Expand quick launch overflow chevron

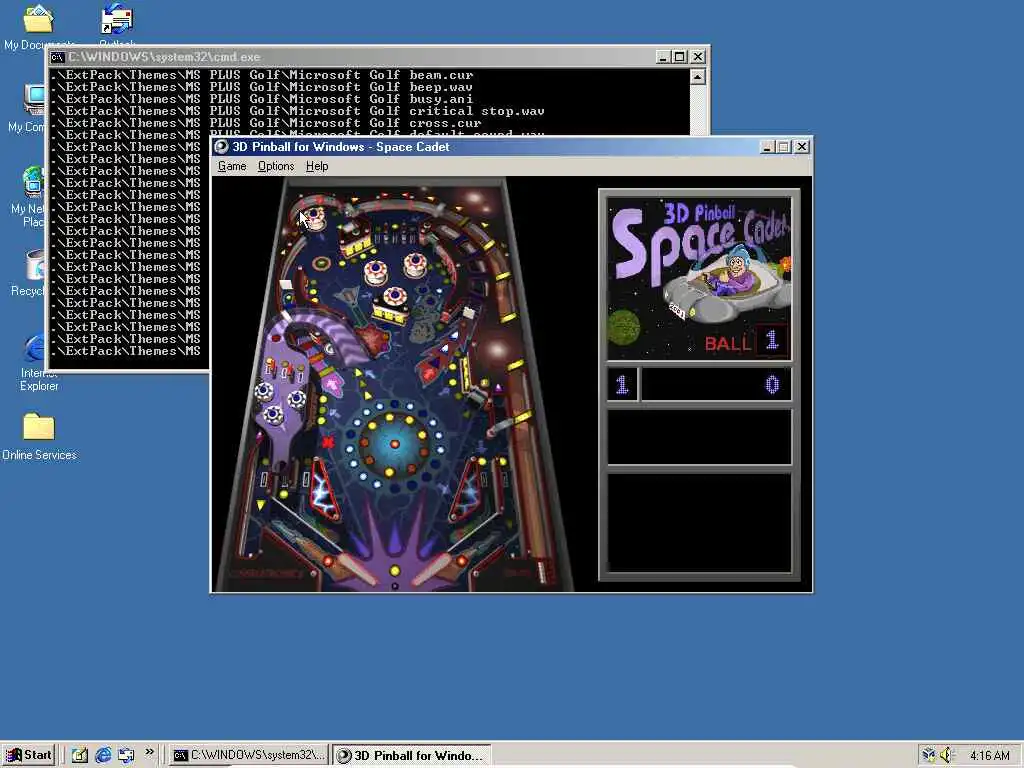point(150,752)
